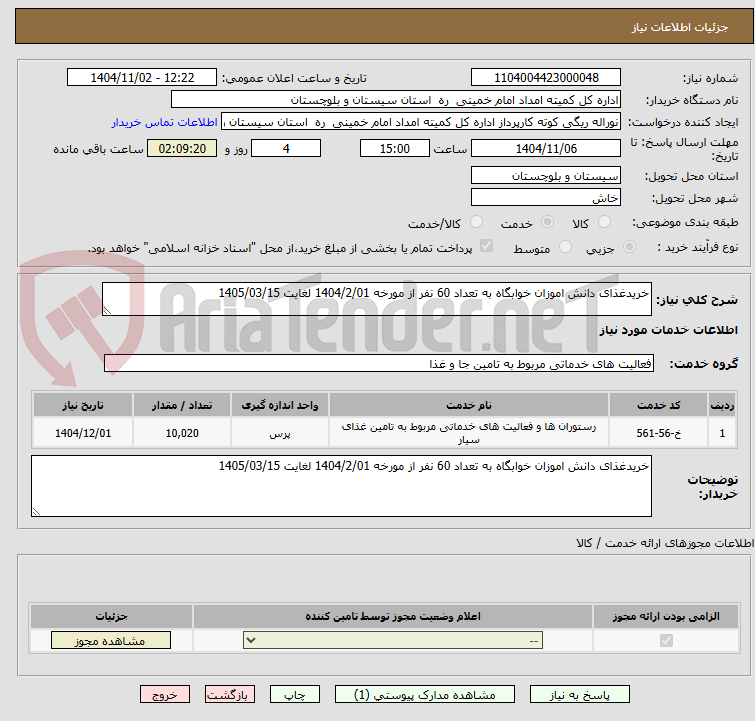Click the remaining time field 02:09:20
This screenshot has width=755, height=721.
click(x=182, y=148)
